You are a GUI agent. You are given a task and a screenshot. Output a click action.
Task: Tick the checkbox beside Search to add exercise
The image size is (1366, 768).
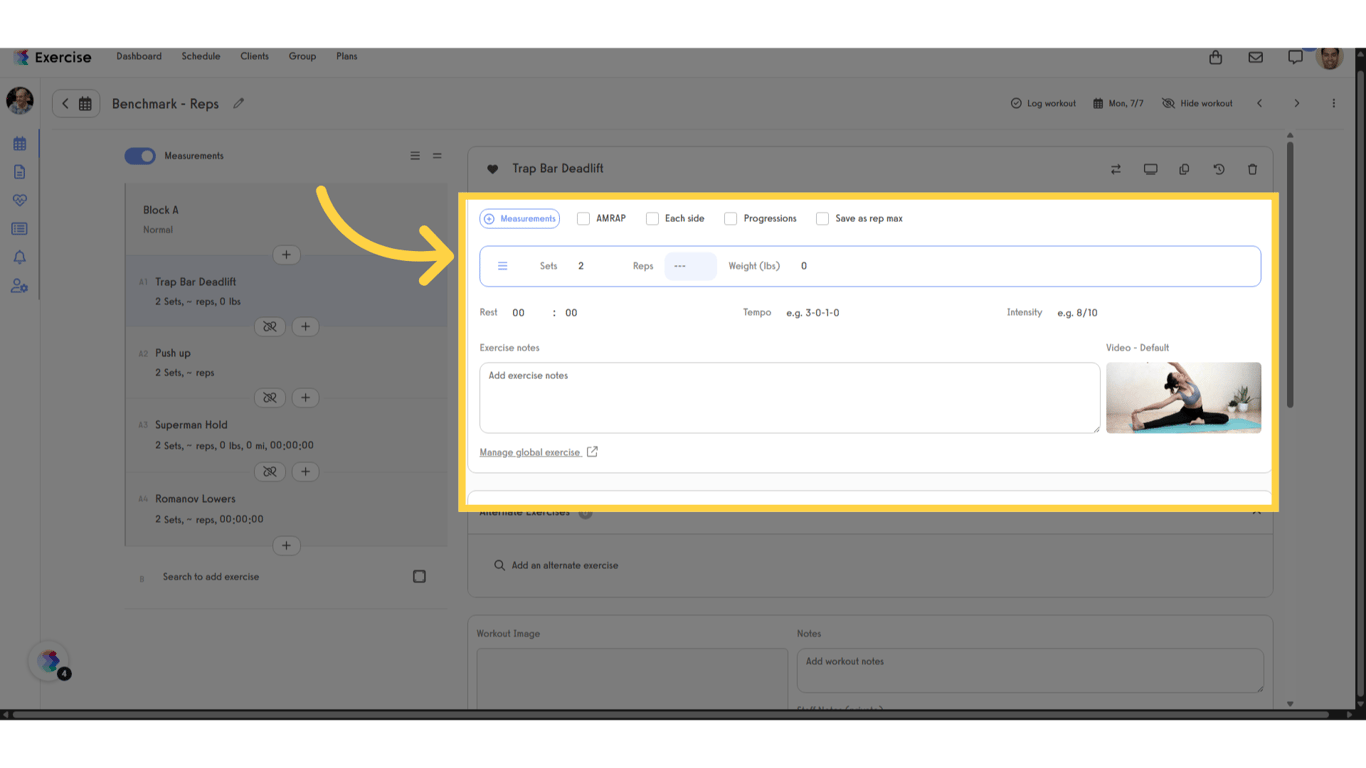tap(419, 577)
